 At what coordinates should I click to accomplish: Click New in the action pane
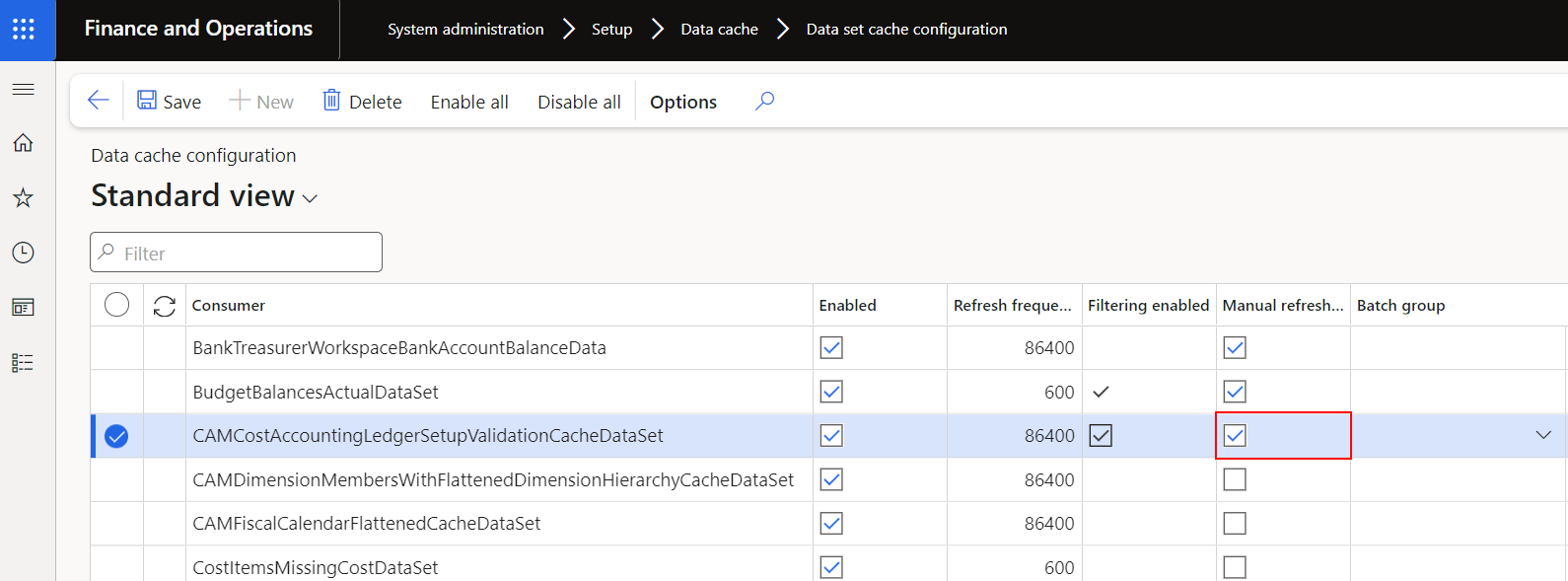[x=261, y=101]
